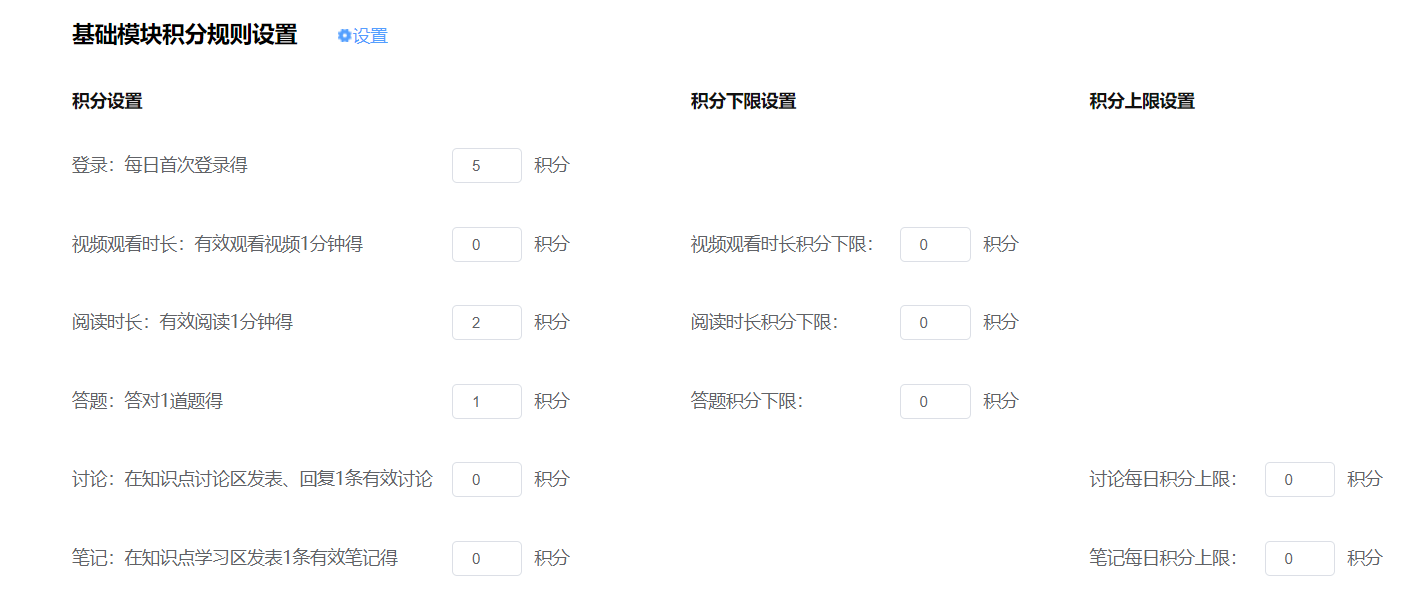
Task: Click the 阅读时长：有效阅读1分钟得 label
Action: (x=182, y=322)
